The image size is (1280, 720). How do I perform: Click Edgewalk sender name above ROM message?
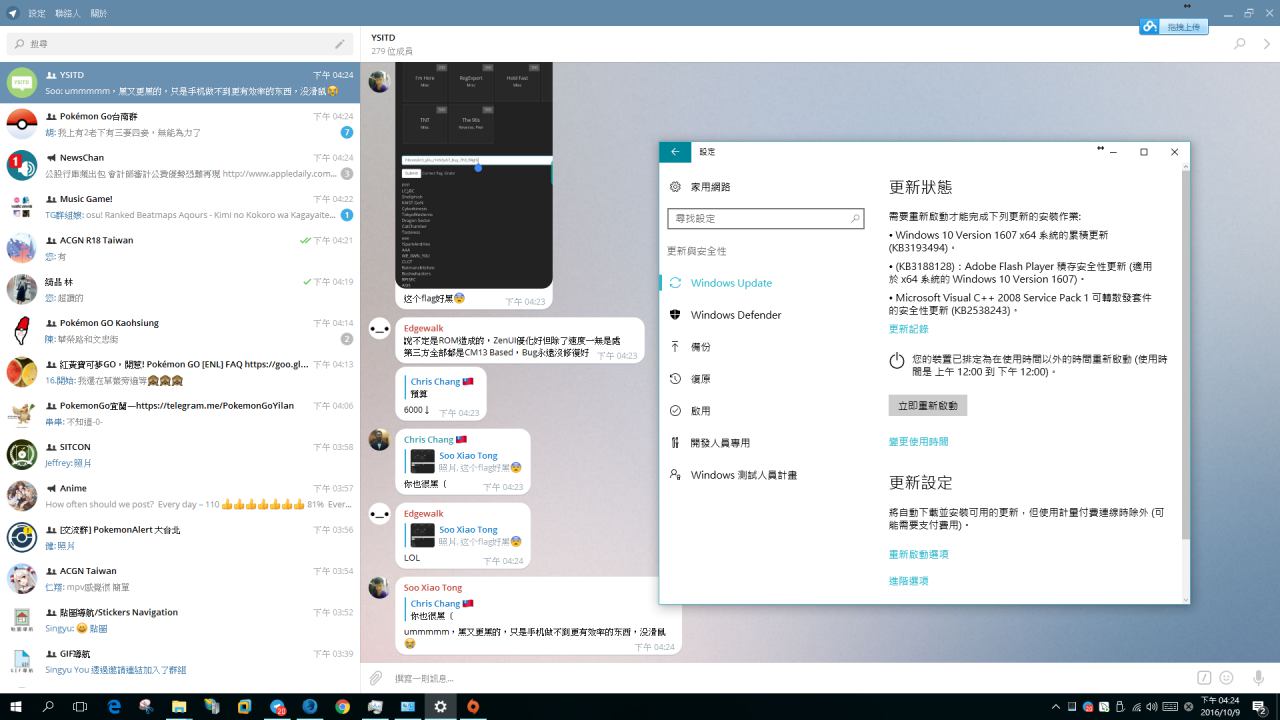(424, 328)
